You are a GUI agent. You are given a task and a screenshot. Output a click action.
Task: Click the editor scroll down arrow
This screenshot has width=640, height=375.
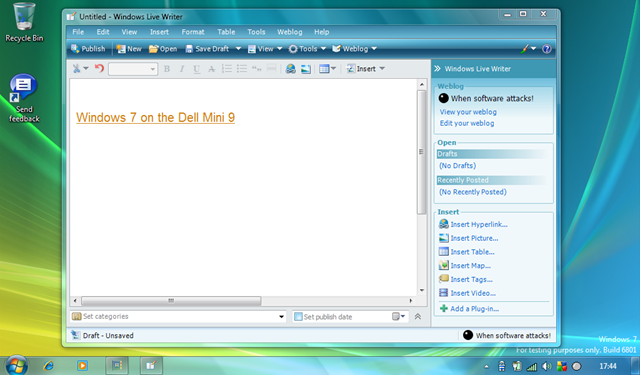coord(422,291)
